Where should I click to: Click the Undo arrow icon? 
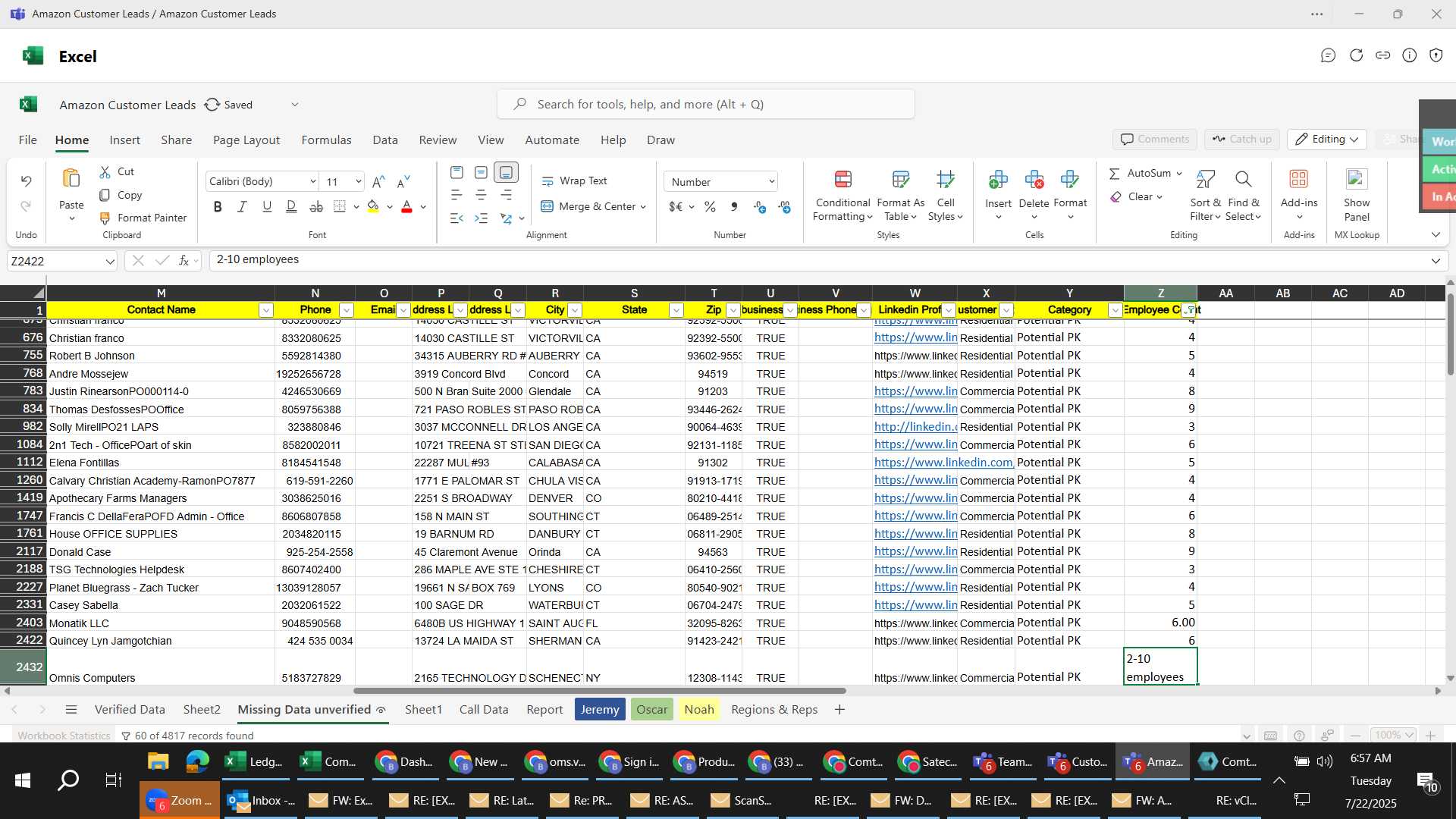click(x=26, y=181)
